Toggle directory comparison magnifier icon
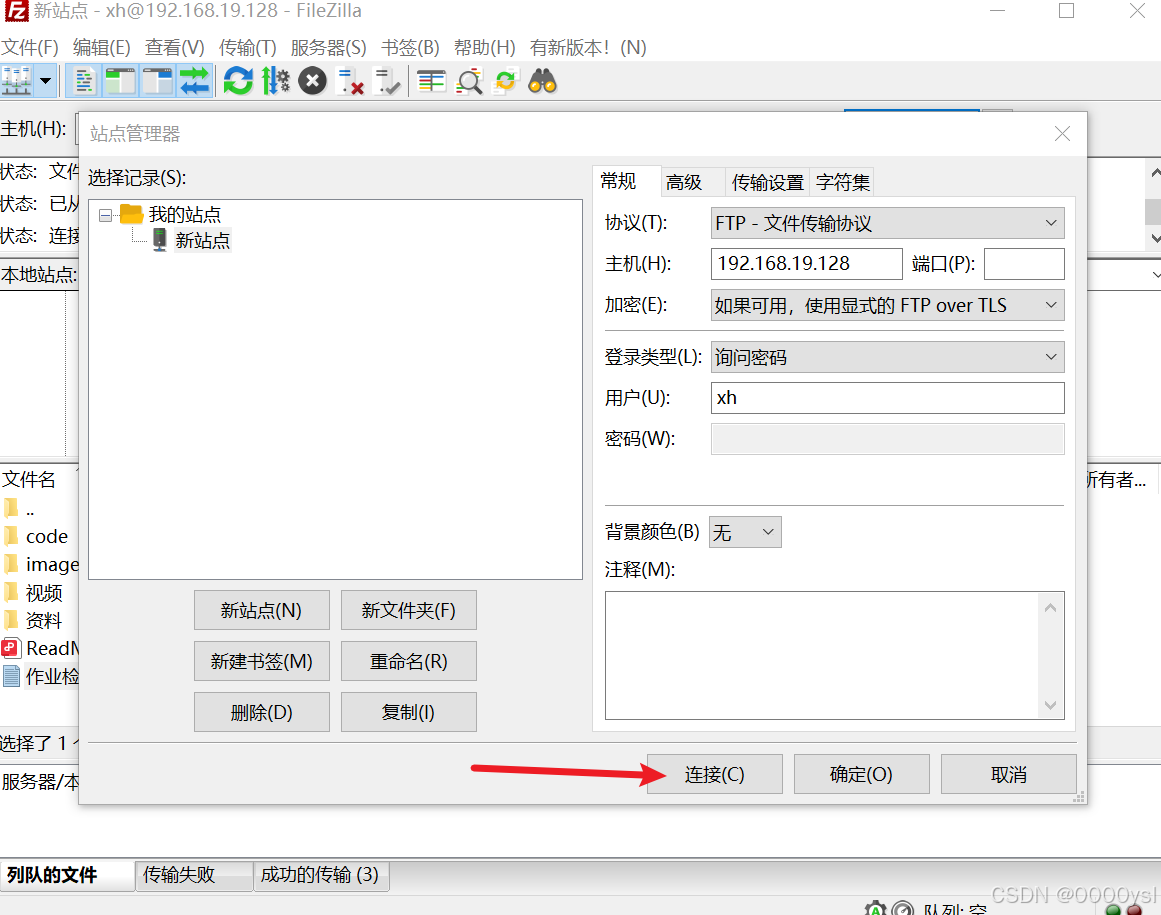1161x915 pixels. coord(469,81)
